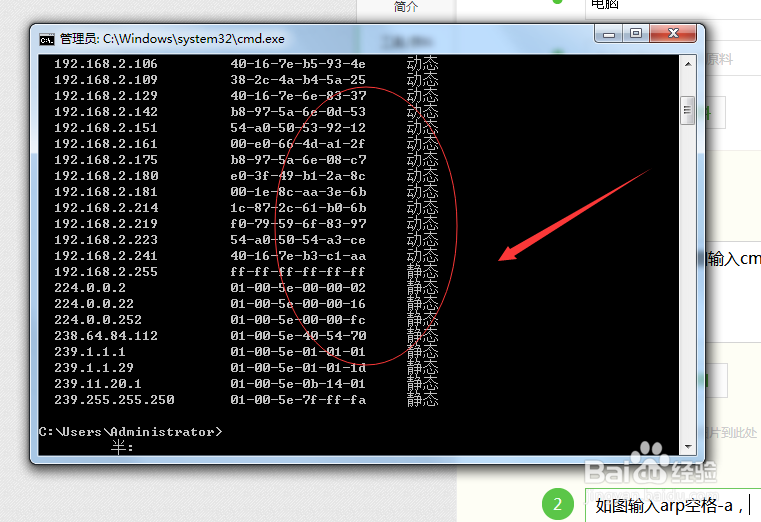Click MAC address 40-16-7e-6e-83-37
This screenshot has width=761, height=522.
coord(298,96)
